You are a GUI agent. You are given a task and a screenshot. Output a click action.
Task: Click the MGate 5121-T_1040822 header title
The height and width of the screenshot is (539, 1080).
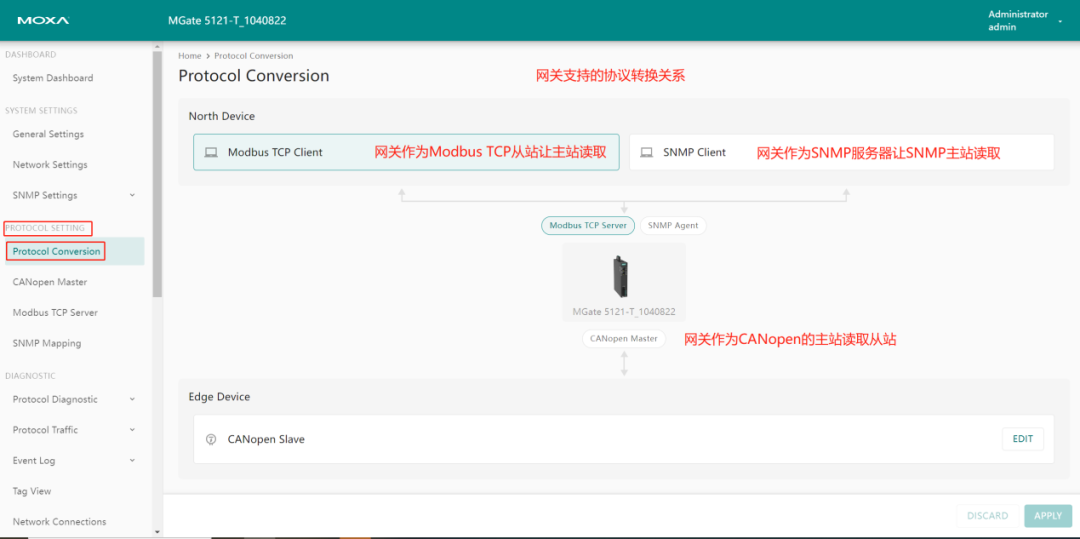click(x=227, y=21)
